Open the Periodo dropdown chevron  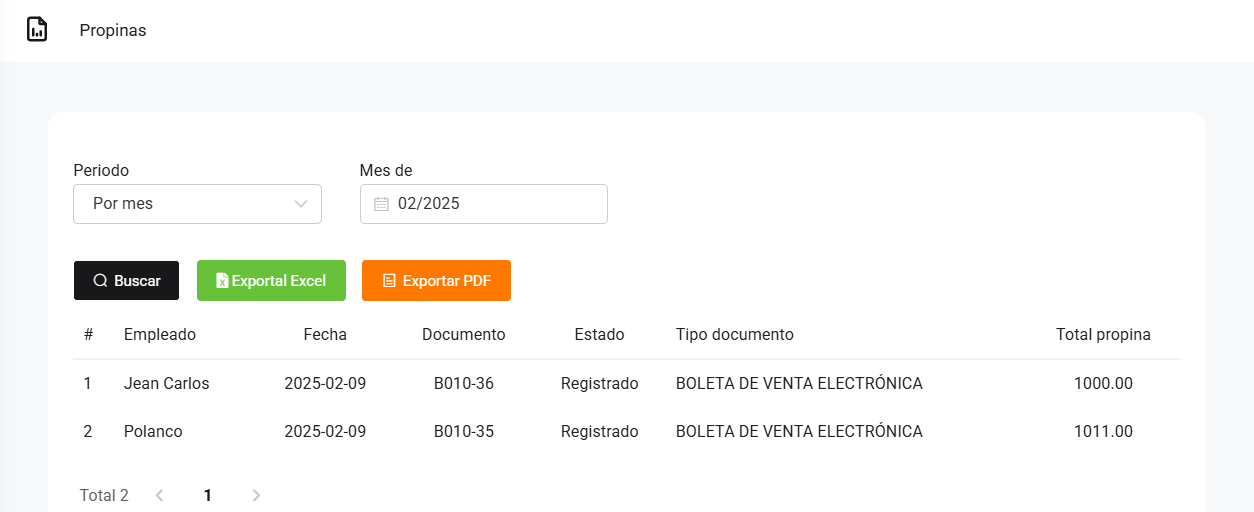tap(301, 204)
